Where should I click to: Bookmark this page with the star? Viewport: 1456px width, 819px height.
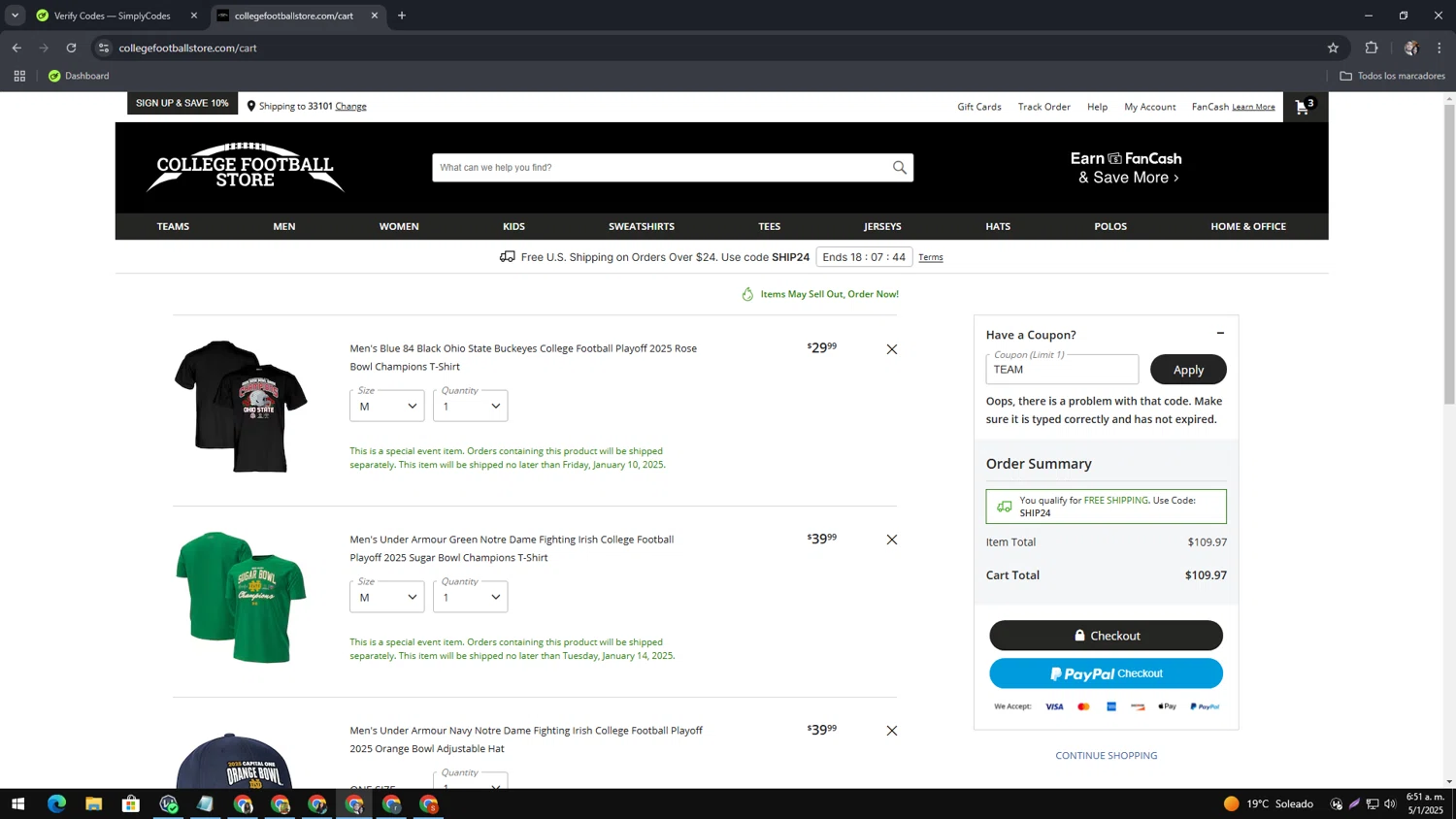tap(1333, 48)
